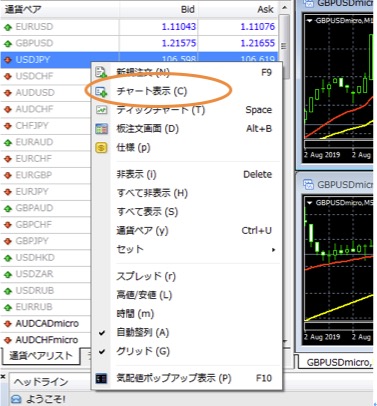Select the USDZAR symbol row
Screen dimensions: 377x406
click(x=46, y=274)
